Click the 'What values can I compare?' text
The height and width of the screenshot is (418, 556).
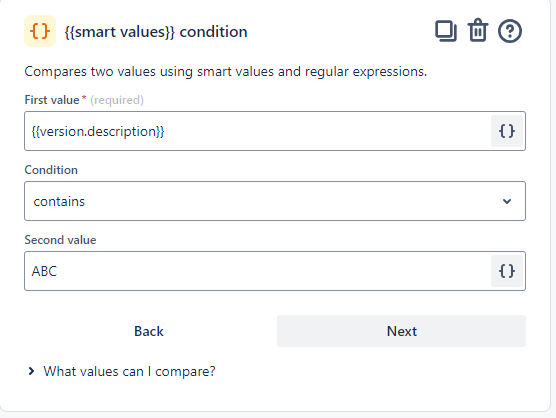pos(129,371)
